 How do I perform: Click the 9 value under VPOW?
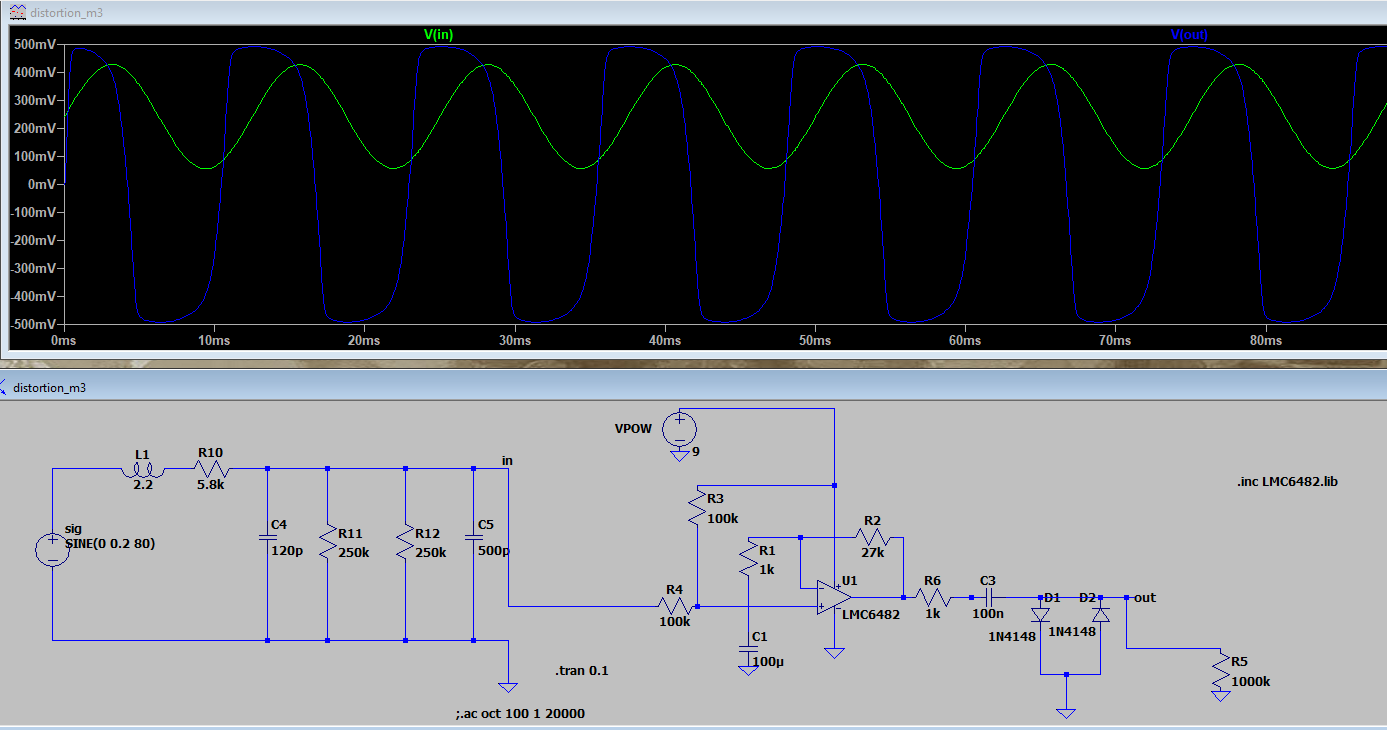pos(696,451)
